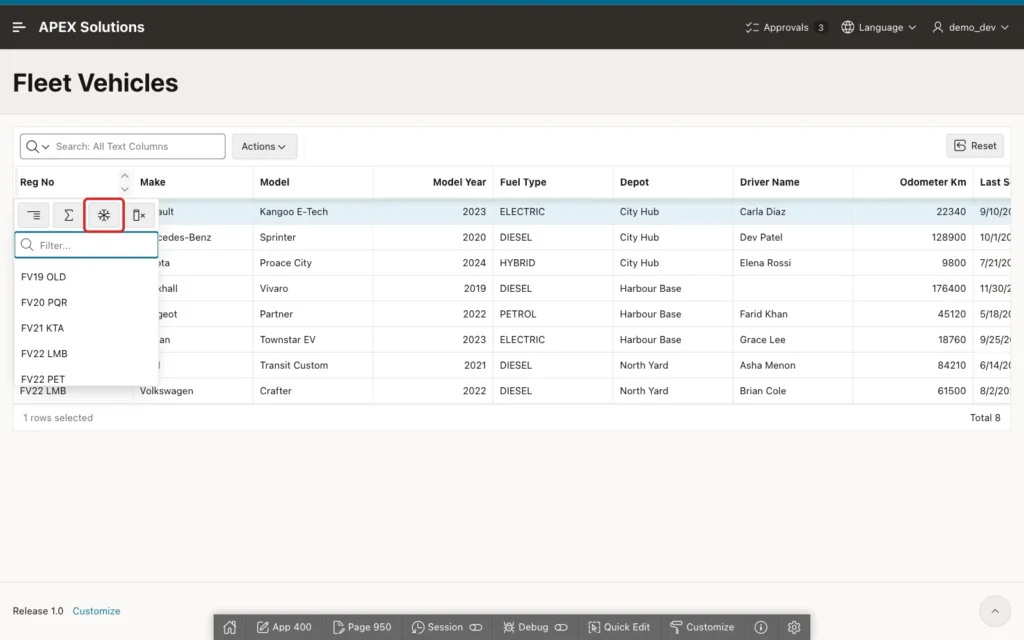The image size is (1024, 640).
Task: Sort Reg No ascending with up arrow
Action: pos(125,176)
